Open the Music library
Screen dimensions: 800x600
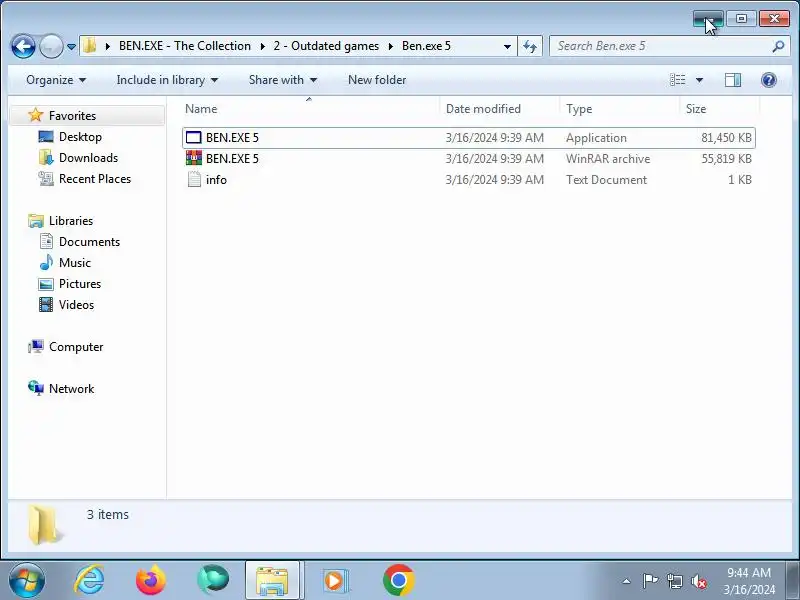tap(74, 263)
